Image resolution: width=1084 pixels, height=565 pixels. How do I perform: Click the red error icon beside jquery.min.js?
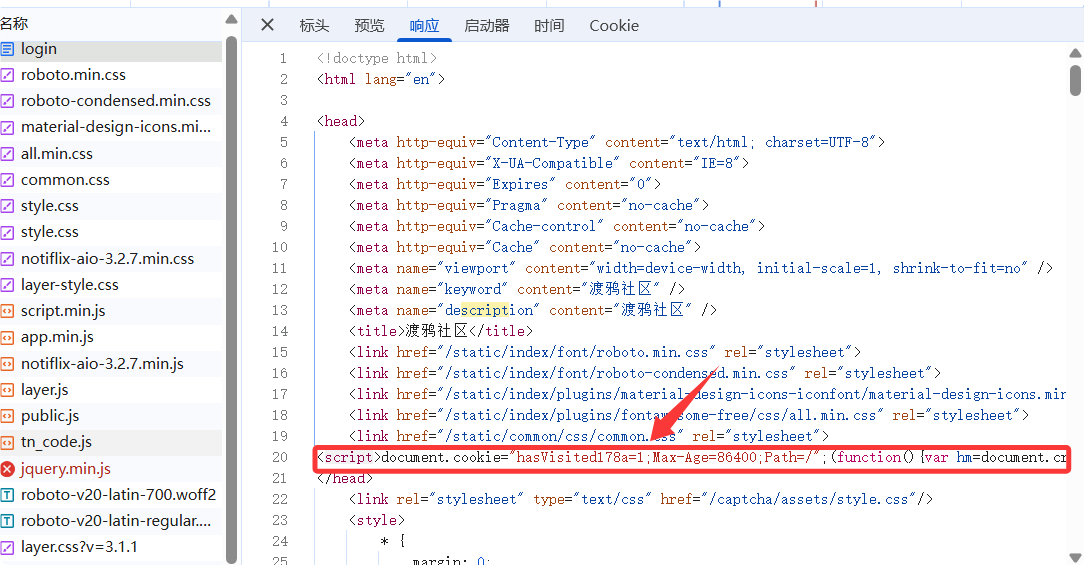coord(8,469)
